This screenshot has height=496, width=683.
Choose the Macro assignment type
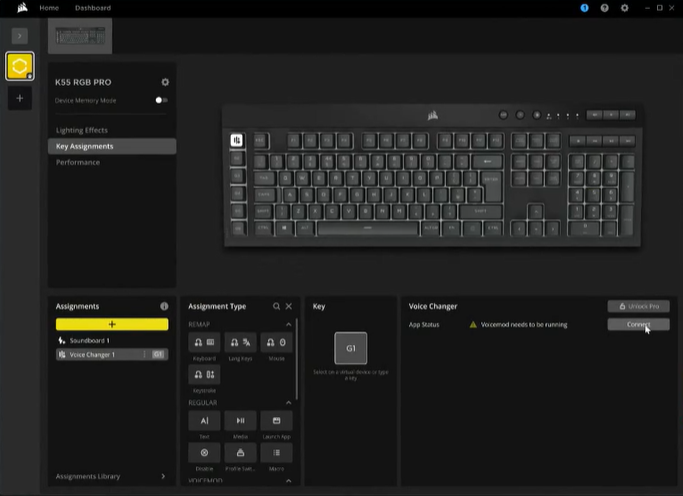[277, 453]
